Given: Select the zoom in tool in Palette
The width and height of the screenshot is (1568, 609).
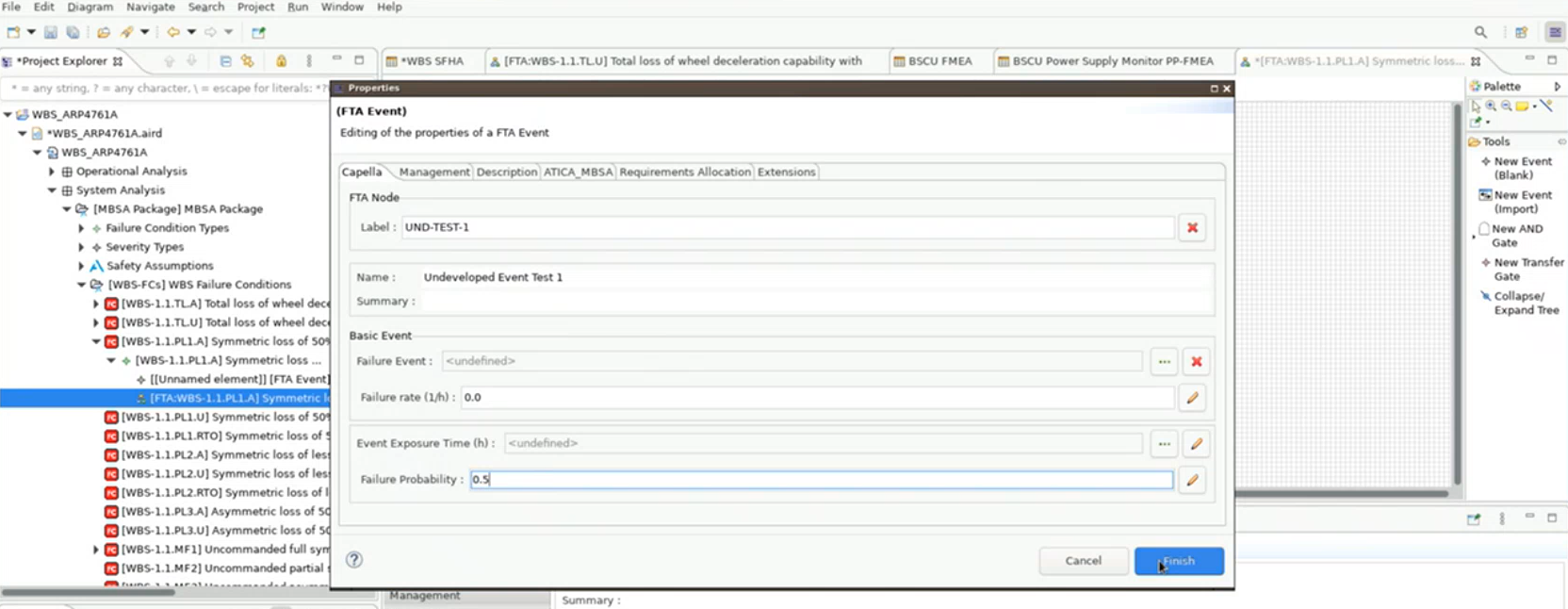Looking at the screenshot, I should coord(1491,107).
